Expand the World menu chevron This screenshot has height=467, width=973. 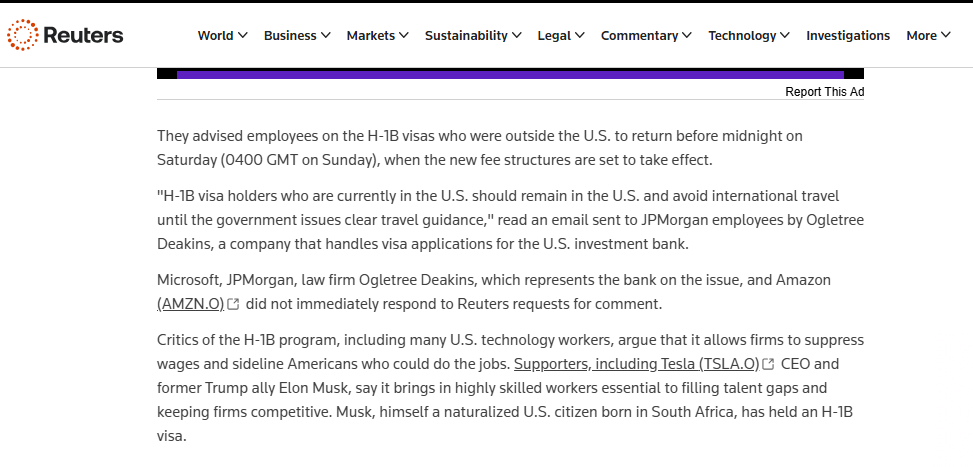243,36
